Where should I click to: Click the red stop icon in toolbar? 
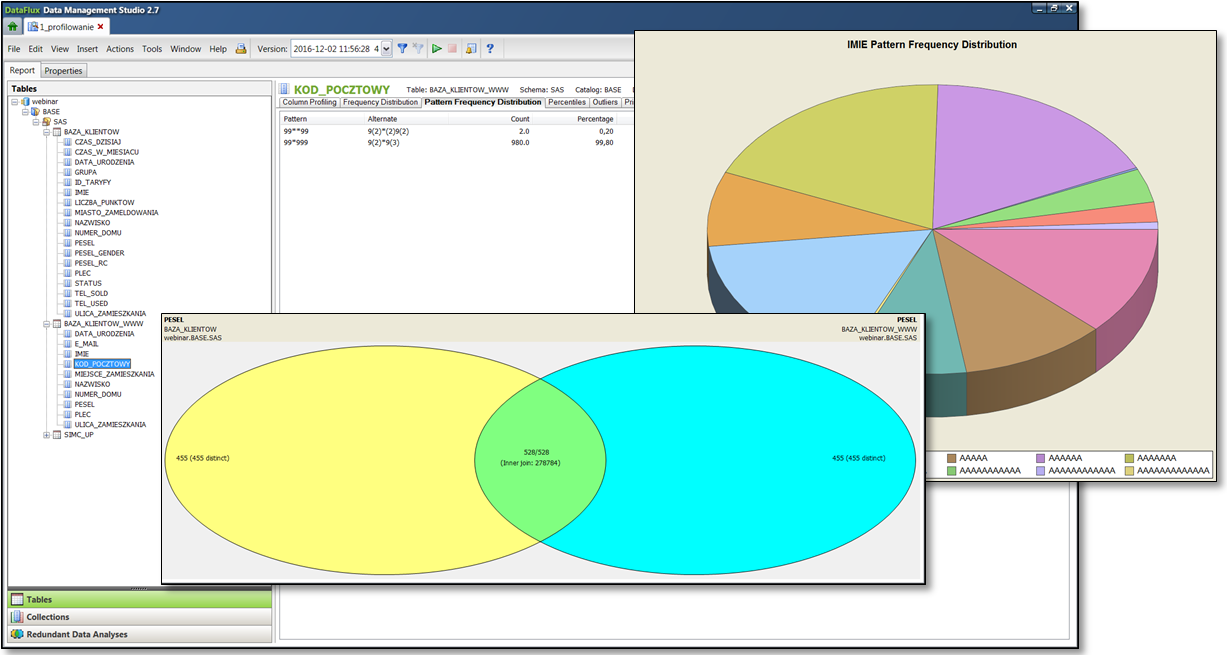453,48
